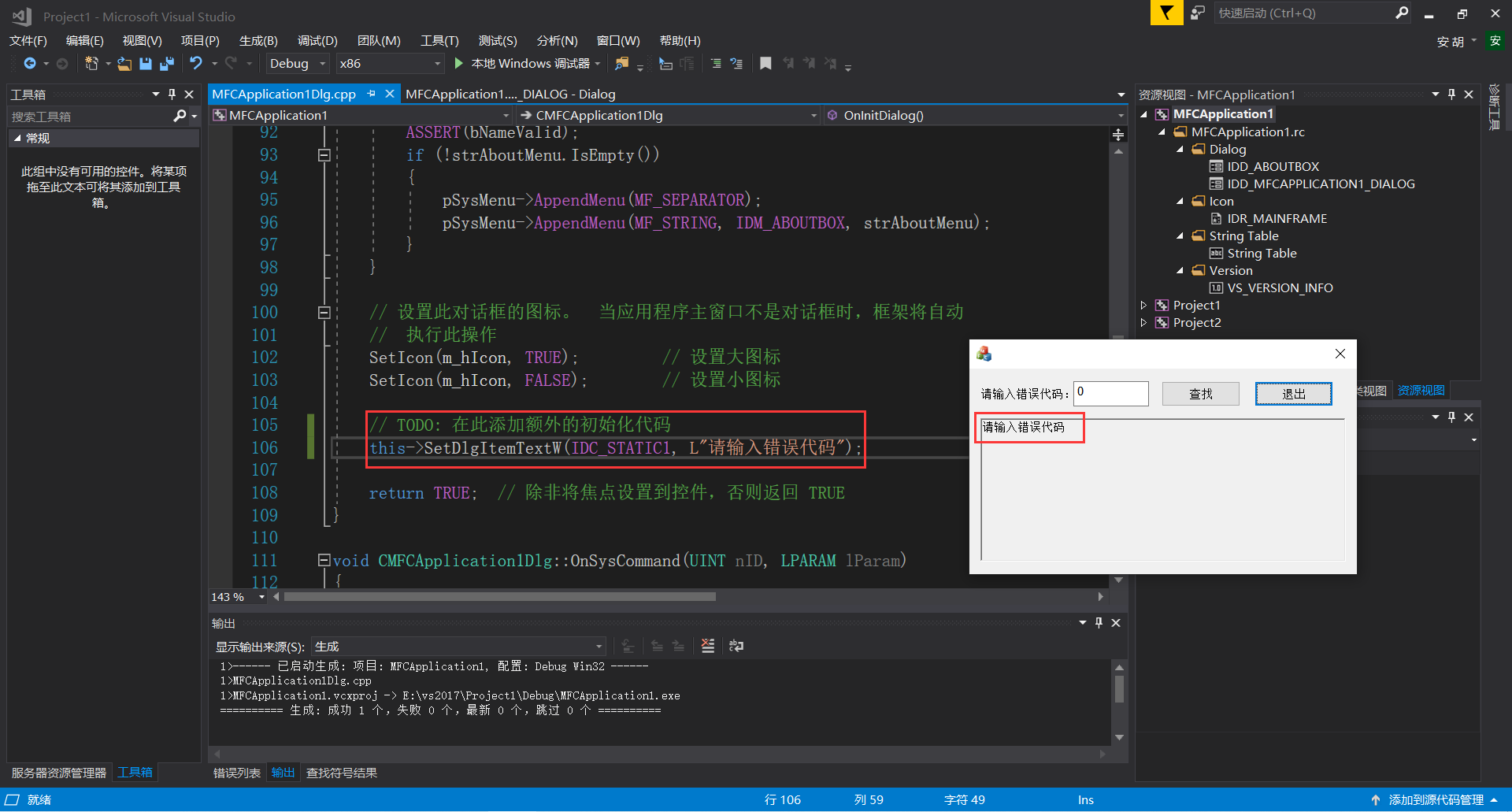Switch to the 服务器资源管理器 tab
This screenshot has width=1512, height=812.
pyautogui.click(x=59, y=773)
